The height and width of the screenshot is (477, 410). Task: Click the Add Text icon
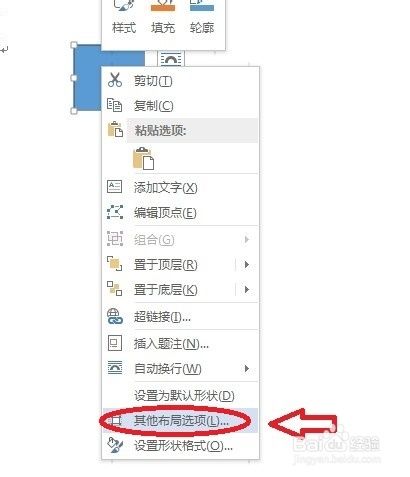coord(114,187)
